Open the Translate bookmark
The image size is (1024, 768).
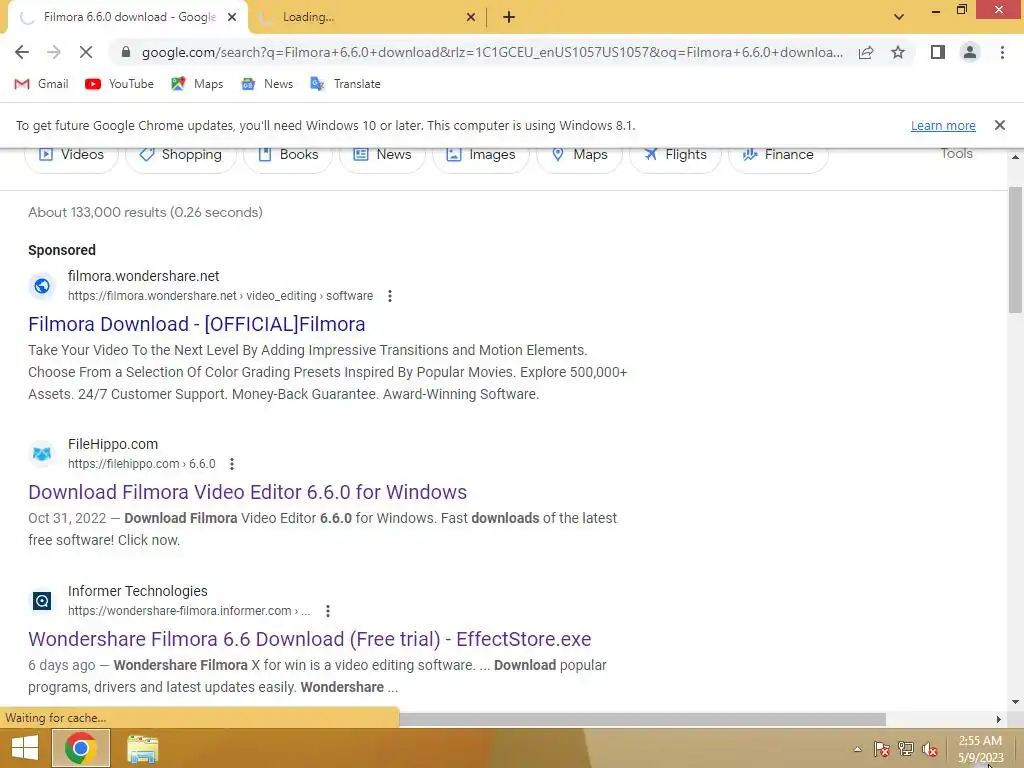[x=345, y=84]
